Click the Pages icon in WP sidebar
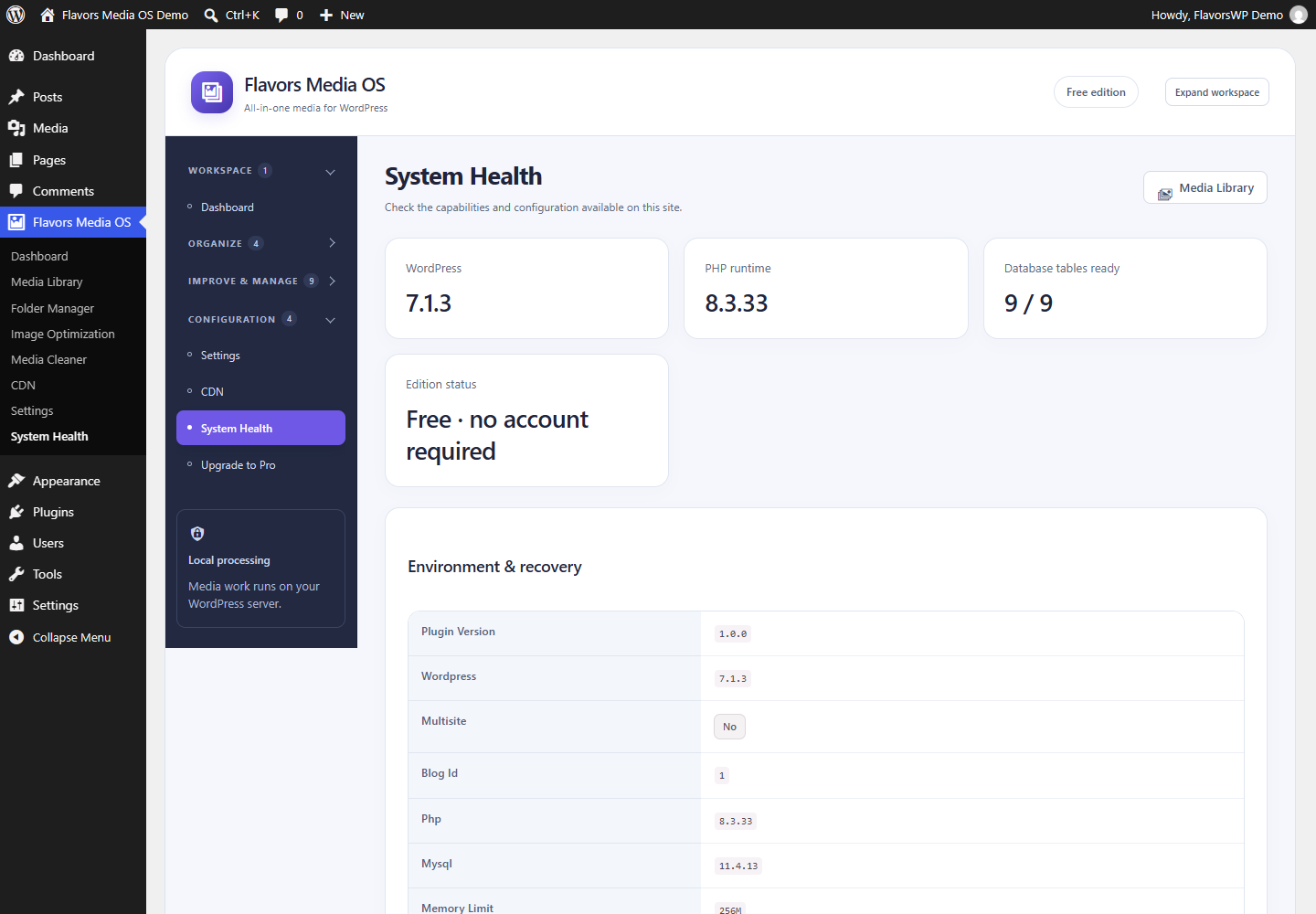This screenshot has height=914, width=1316. 16,160
